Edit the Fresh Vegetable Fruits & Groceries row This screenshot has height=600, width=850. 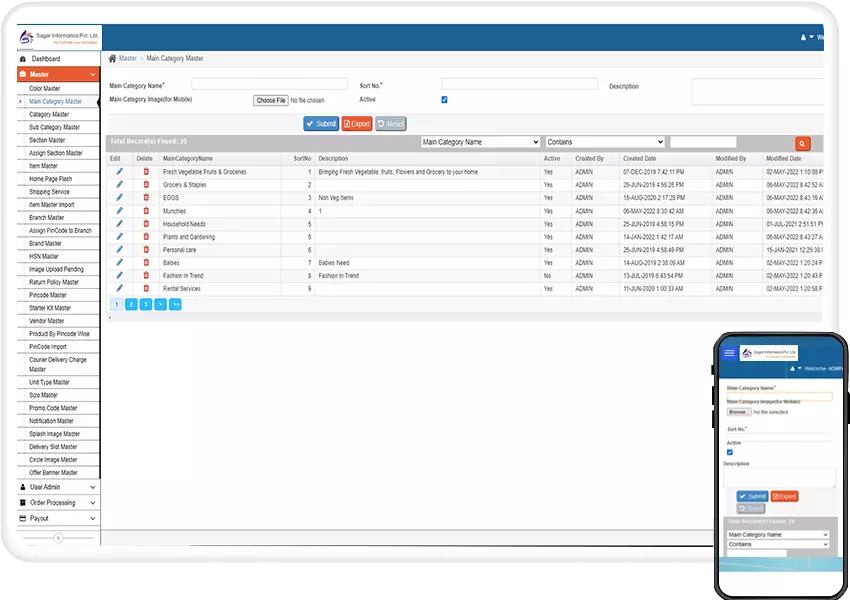(x=119, y=171)
